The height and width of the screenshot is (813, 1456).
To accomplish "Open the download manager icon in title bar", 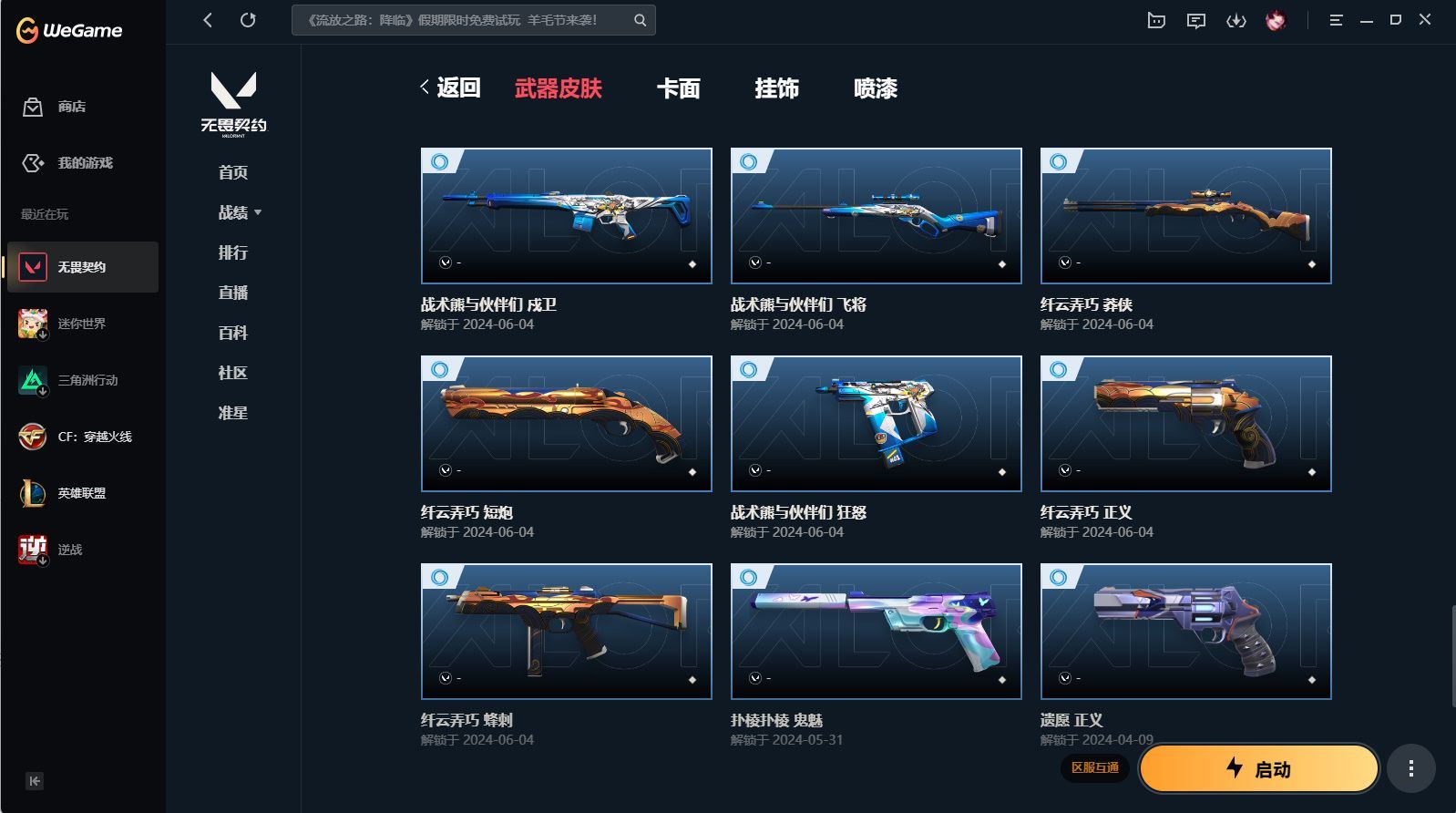I will 1236,20.
